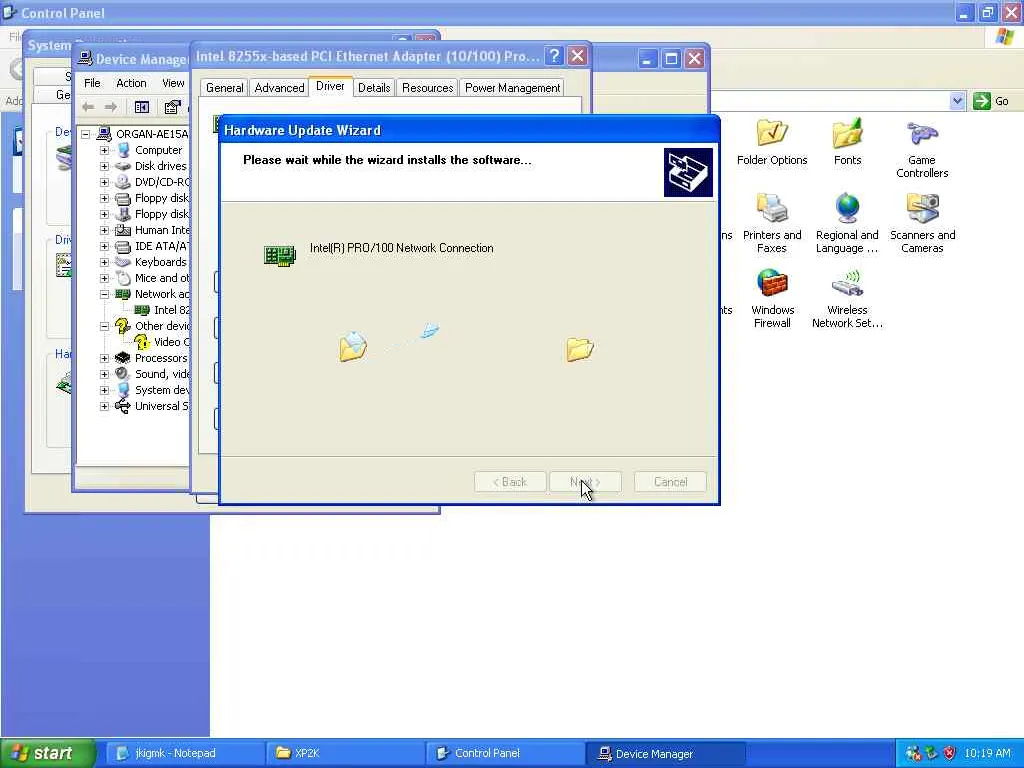The image size is (1024, 768).
Task: Switch to Control Panel taskbar item
Action: click(504, 753)
